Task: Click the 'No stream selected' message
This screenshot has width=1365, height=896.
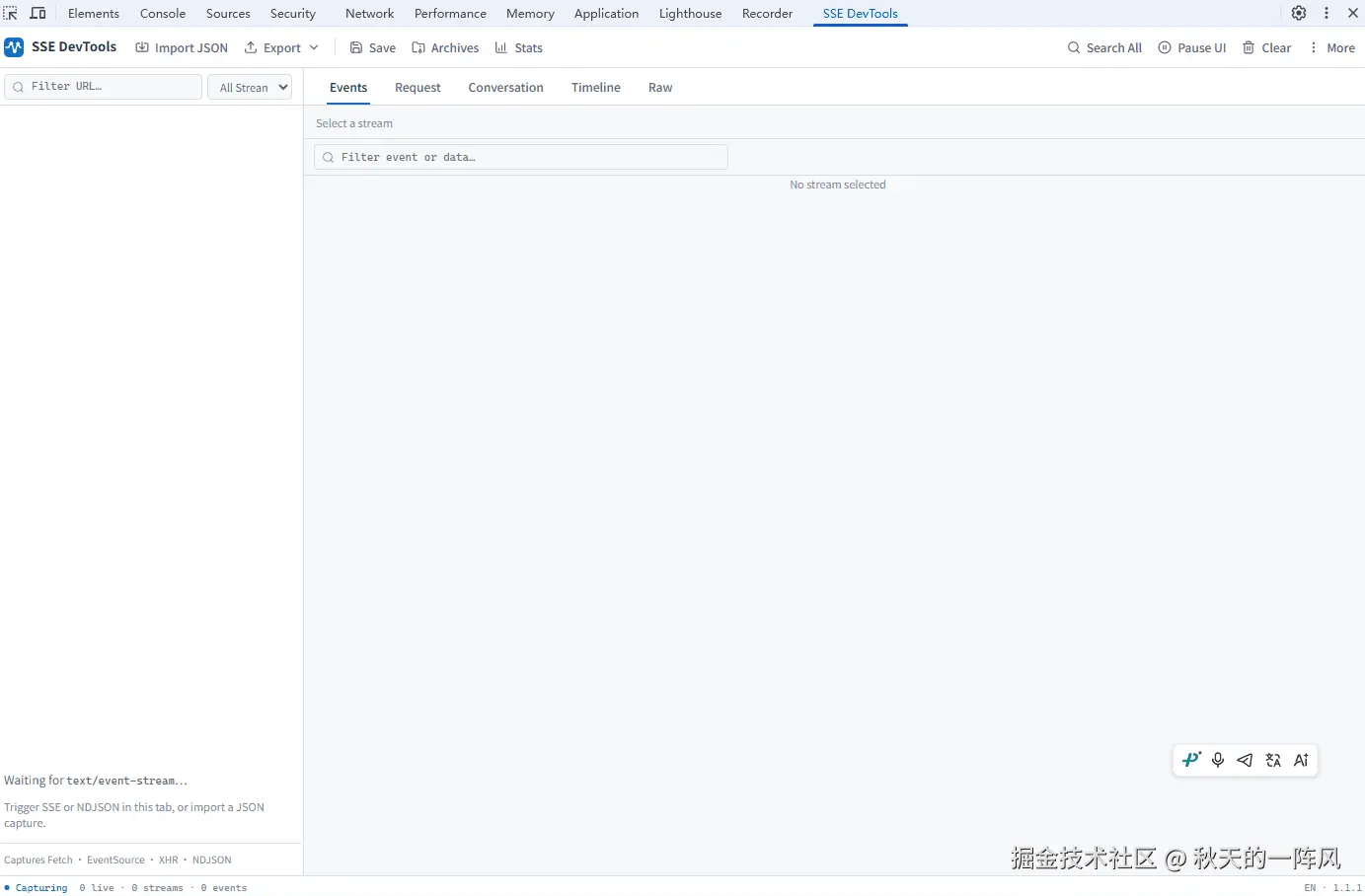Action: tap(838, 185)
